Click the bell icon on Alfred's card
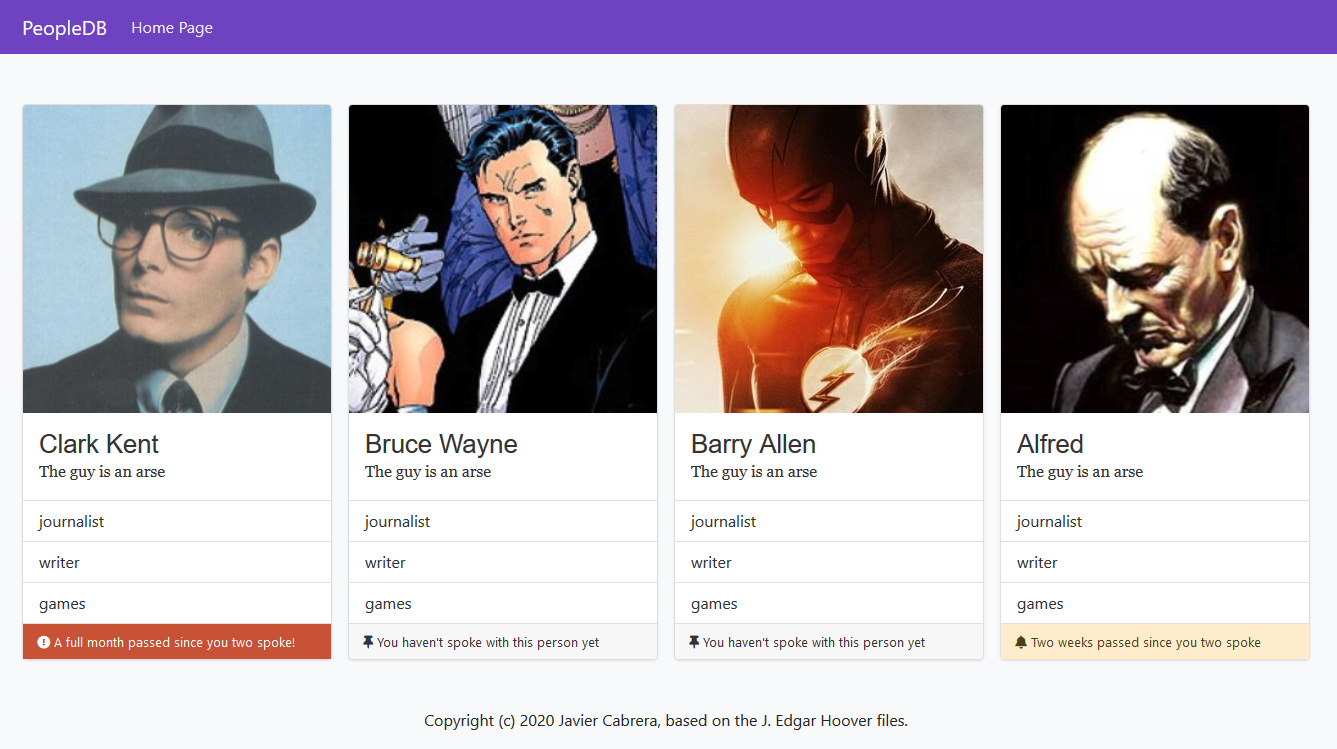 (x=1021, y=642)
